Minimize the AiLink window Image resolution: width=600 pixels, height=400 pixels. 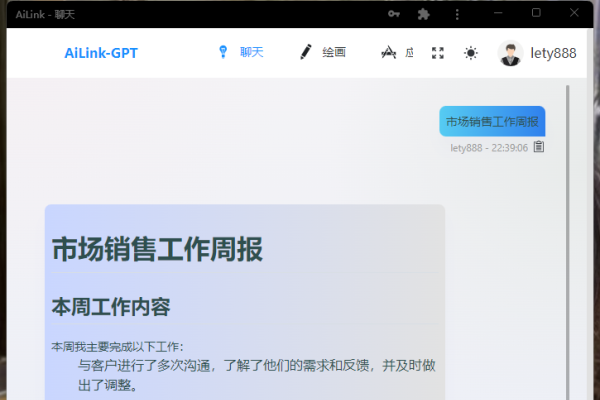pyautogui.click(x=498, y=13)
